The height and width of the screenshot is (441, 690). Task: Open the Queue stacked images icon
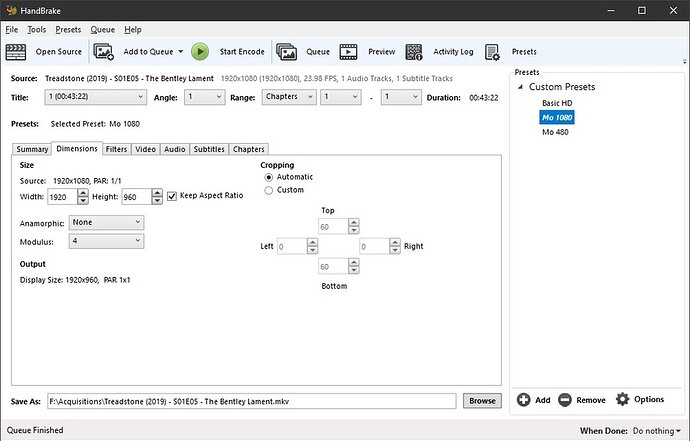pos(286,52)
